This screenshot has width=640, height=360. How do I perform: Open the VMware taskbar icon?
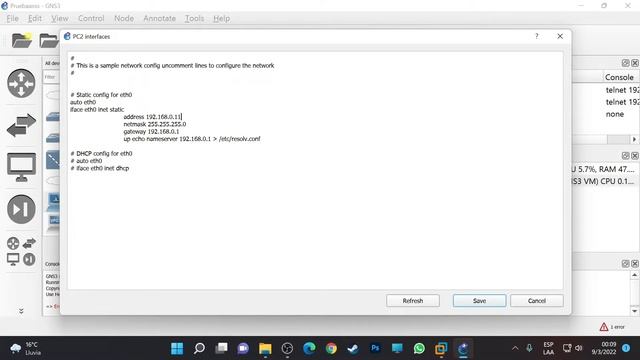point(441,349)
